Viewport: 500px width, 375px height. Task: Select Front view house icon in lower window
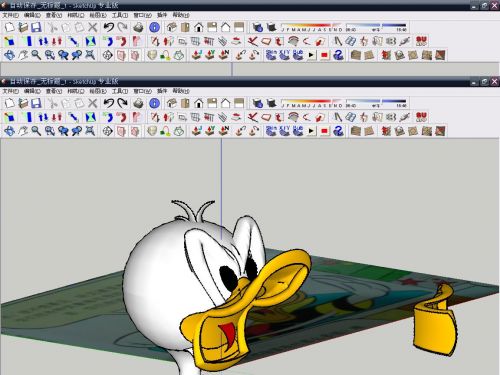199,103
